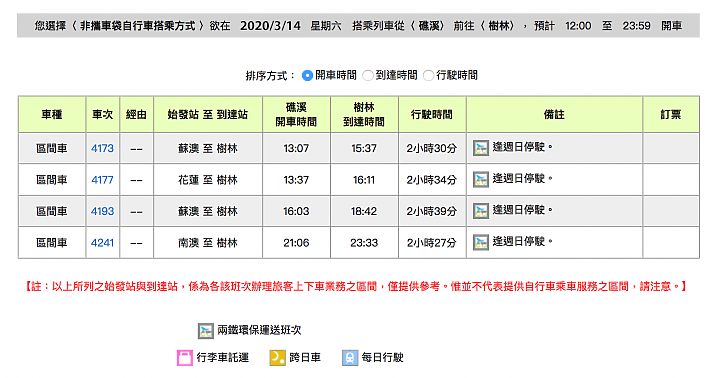The height and width of the screenshot is (378, 720).
Task: Open train number 4241 link
Action: [x=102, y=243]
